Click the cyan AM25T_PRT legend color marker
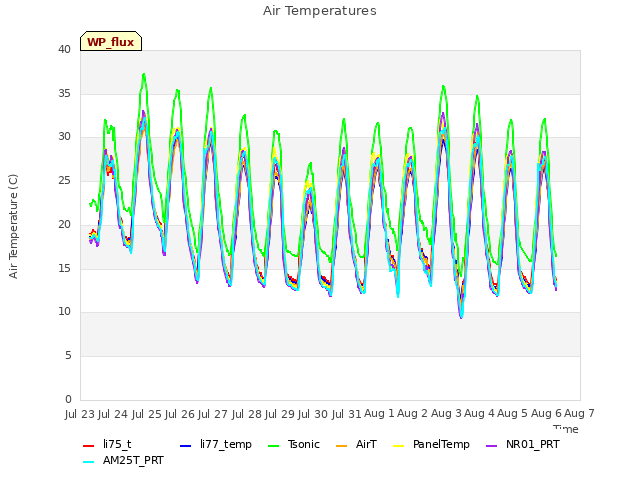640x480 pixels. (89, 462)
